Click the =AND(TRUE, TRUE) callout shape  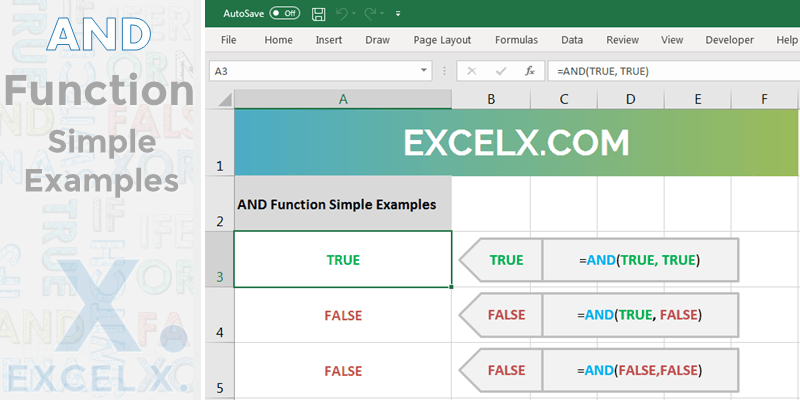click(640, 260)
